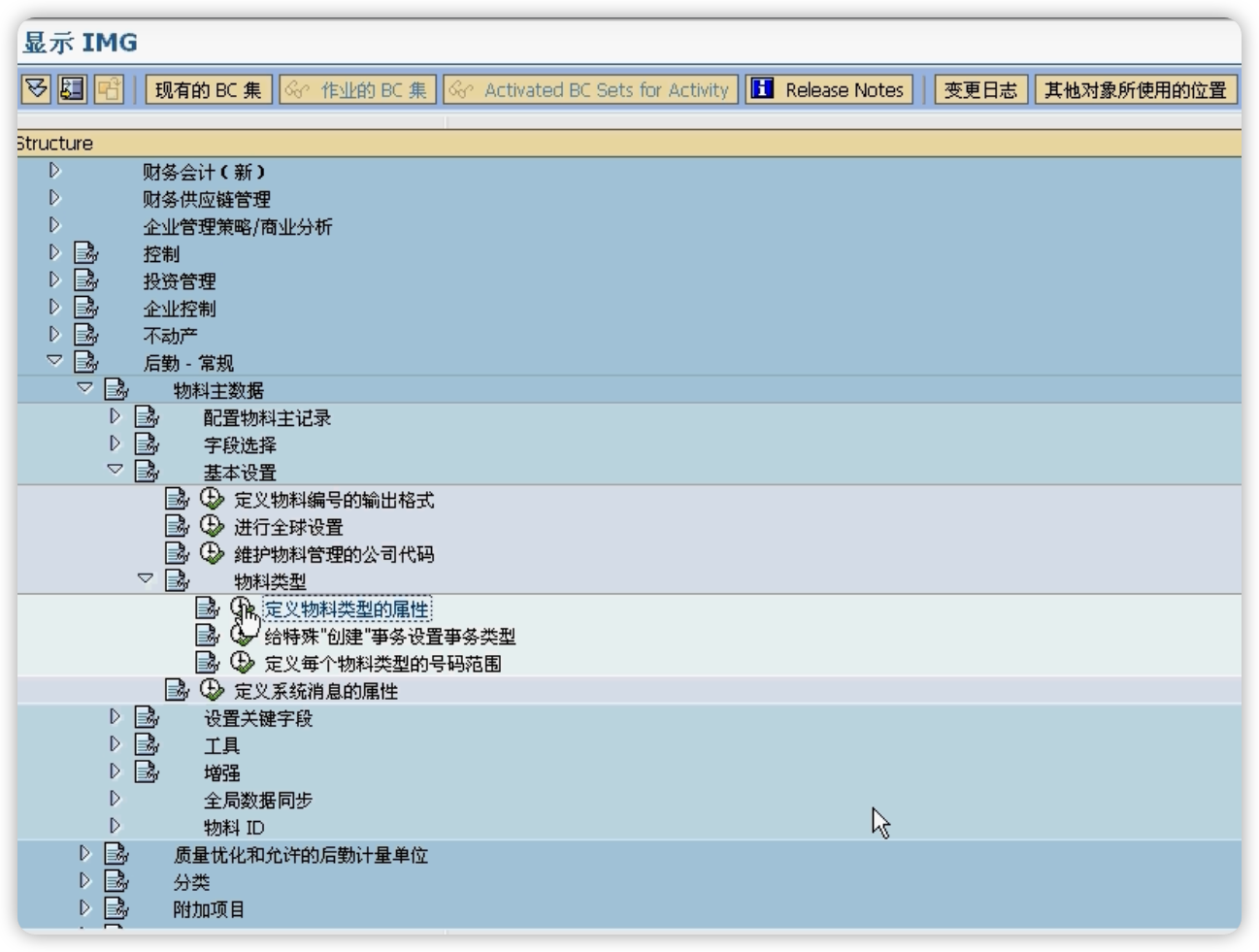Image resolution: width=1259 pixels, height=952 pixels.
Task: Collapse the 物料类型 node
Action: point(145,578)
